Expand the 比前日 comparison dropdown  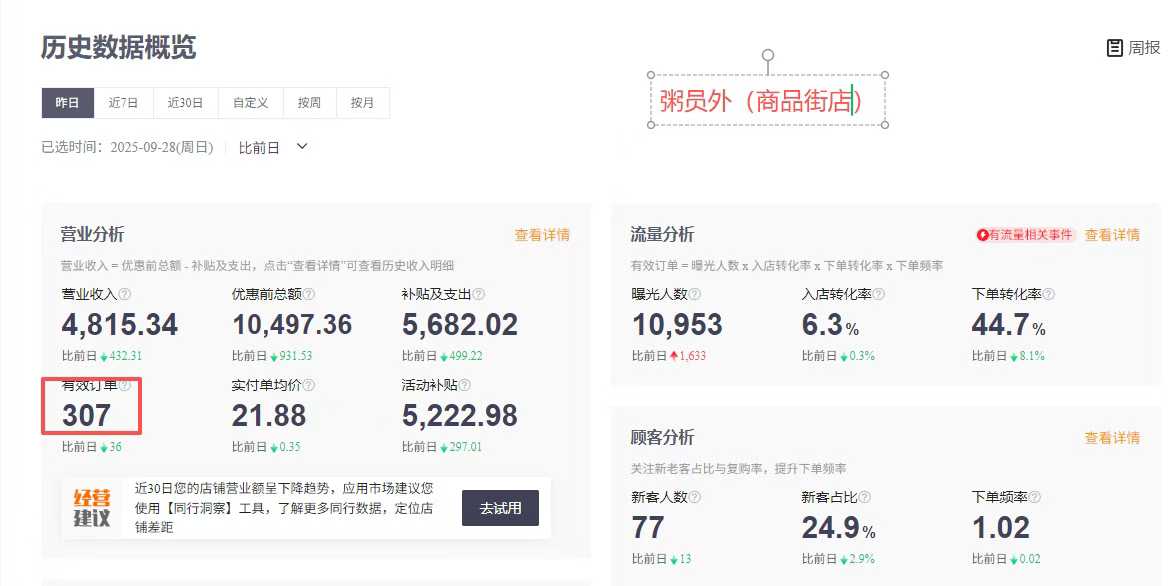302,147
